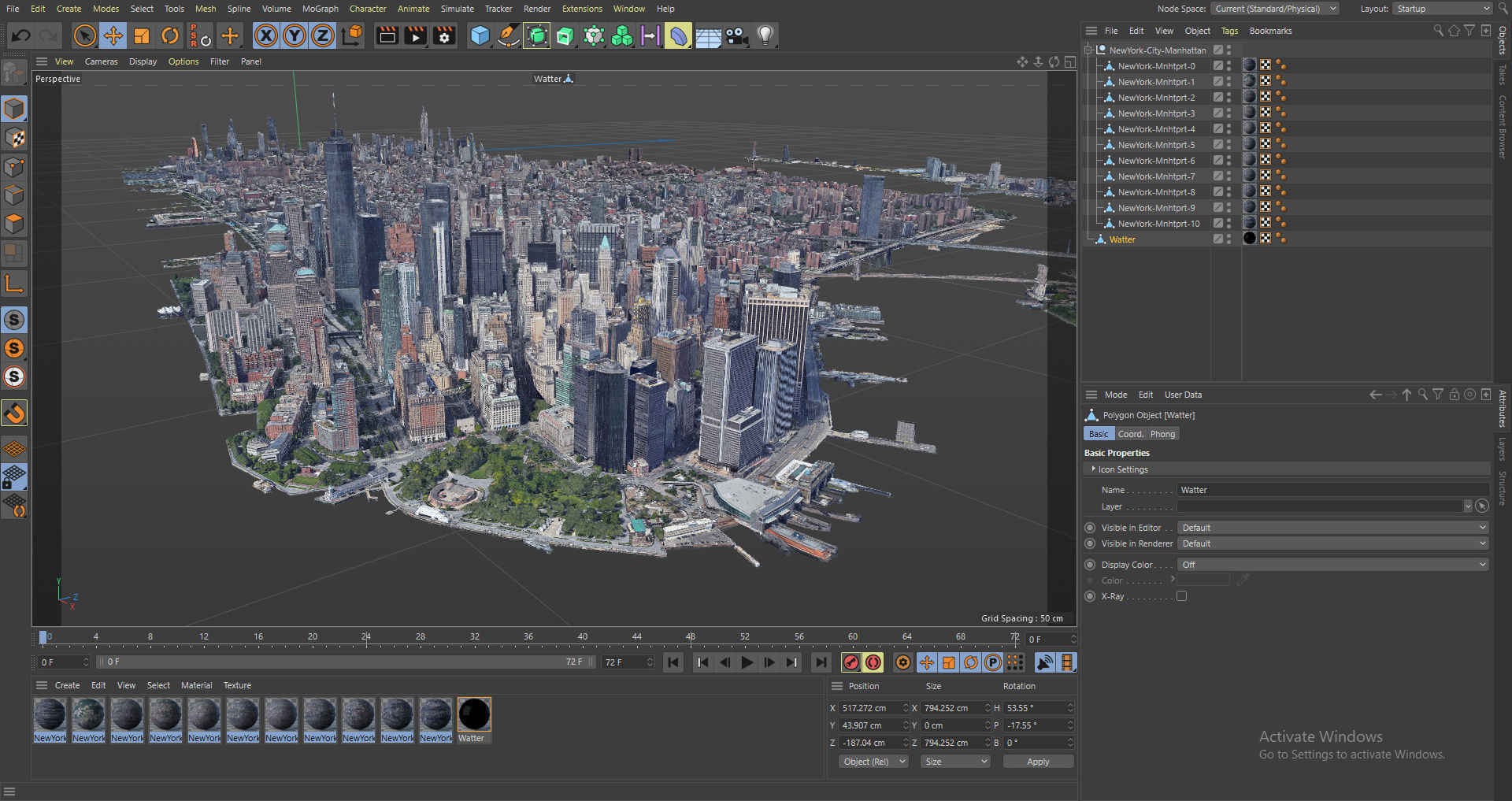
Task: Toggle Visible in Editor animation dot
Action: [x=1090, y=528]
